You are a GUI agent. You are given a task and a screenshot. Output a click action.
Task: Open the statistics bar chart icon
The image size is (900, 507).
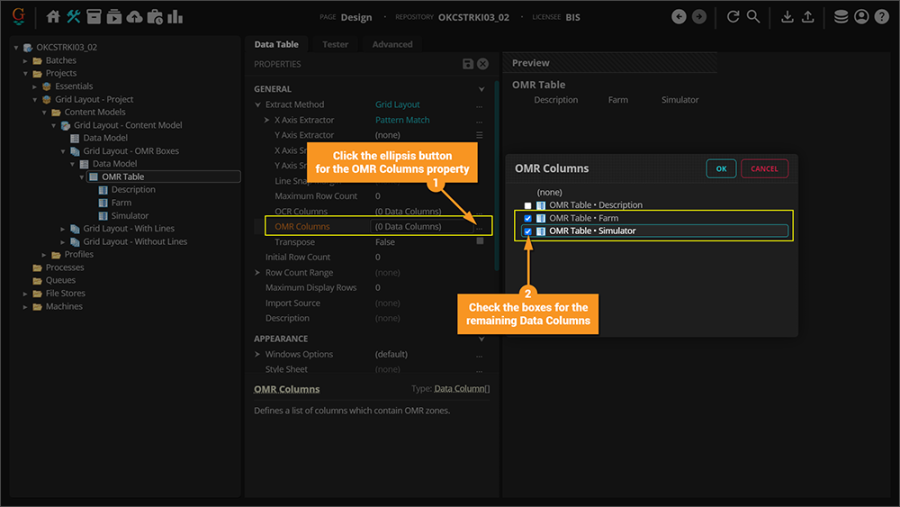(x=175, y=17)
